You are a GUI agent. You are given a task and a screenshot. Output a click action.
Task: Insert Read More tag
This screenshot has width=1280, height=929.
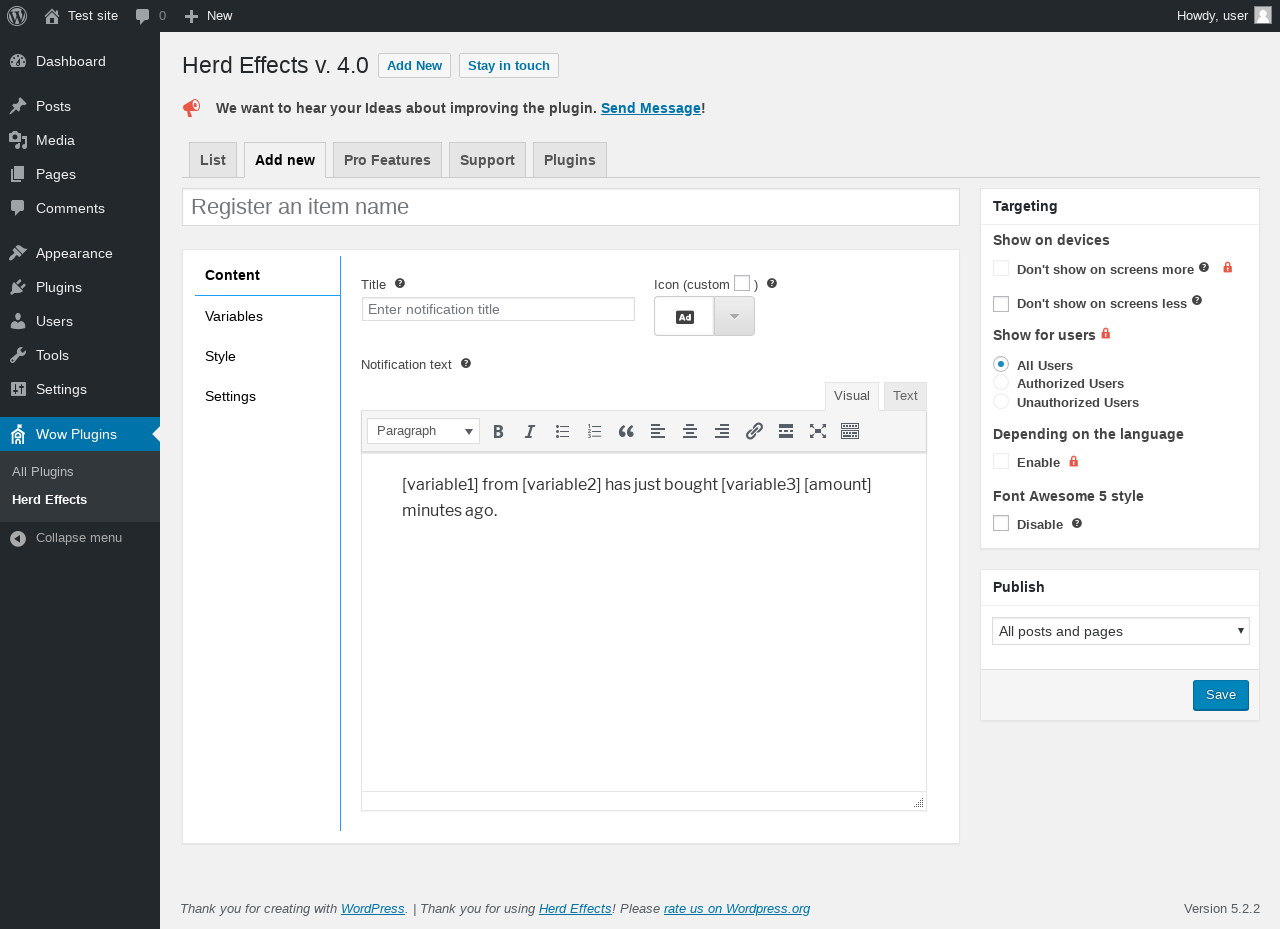coord(786,431)
